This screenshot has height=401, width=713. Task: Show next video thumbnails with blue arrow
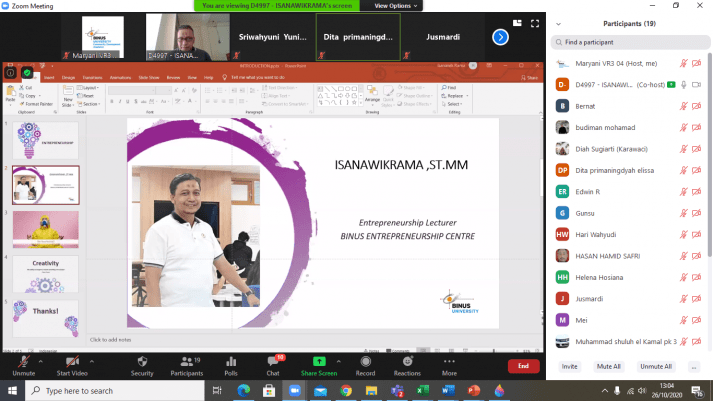point(500,37)
